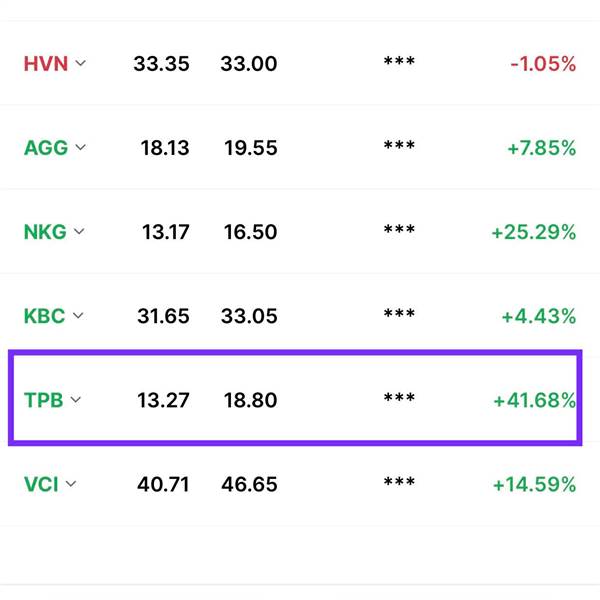The height and width of the screenshot is (600, 600).
Task: Click the +25.29% gain for NKG
Action: coord(534,232)
